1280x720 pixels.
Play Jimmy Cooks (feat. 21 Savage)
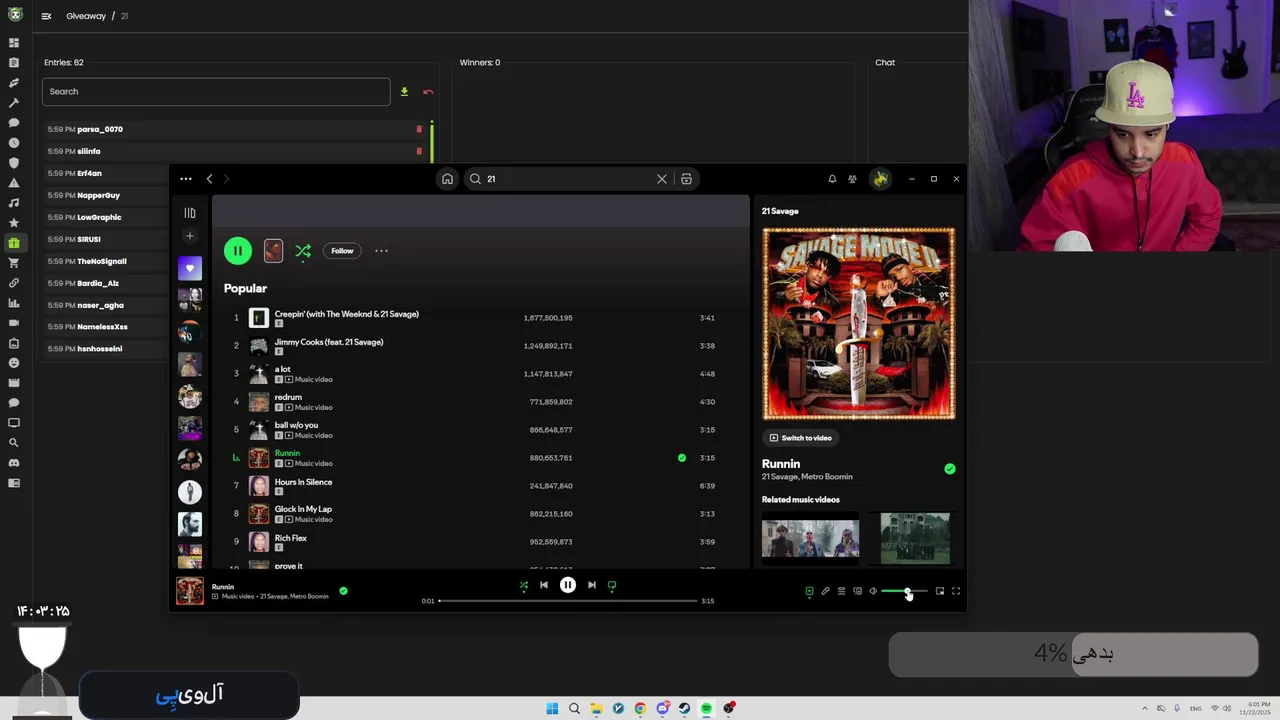click(480, 346)
